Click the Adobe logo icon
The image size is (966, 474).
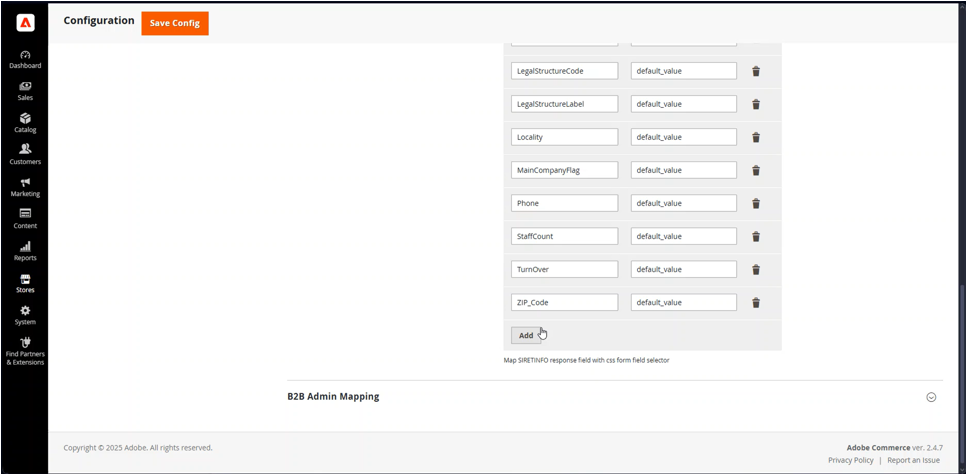click(25, 23)
